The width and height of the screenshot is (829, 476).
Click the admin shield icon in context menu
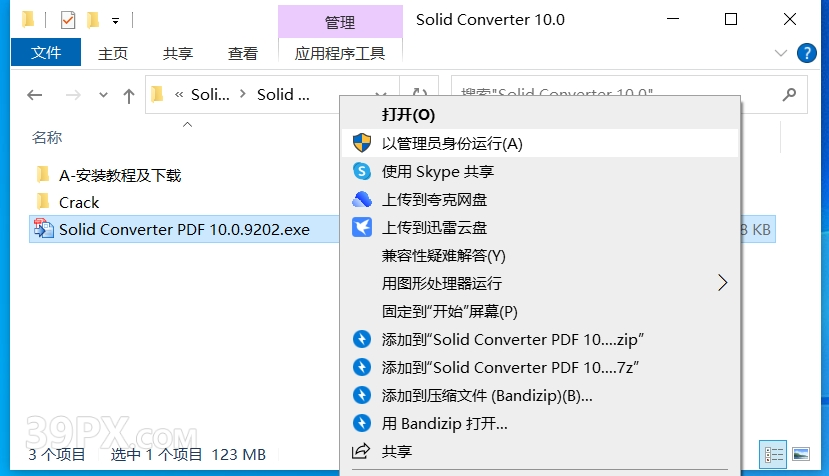tap(362, 143)
